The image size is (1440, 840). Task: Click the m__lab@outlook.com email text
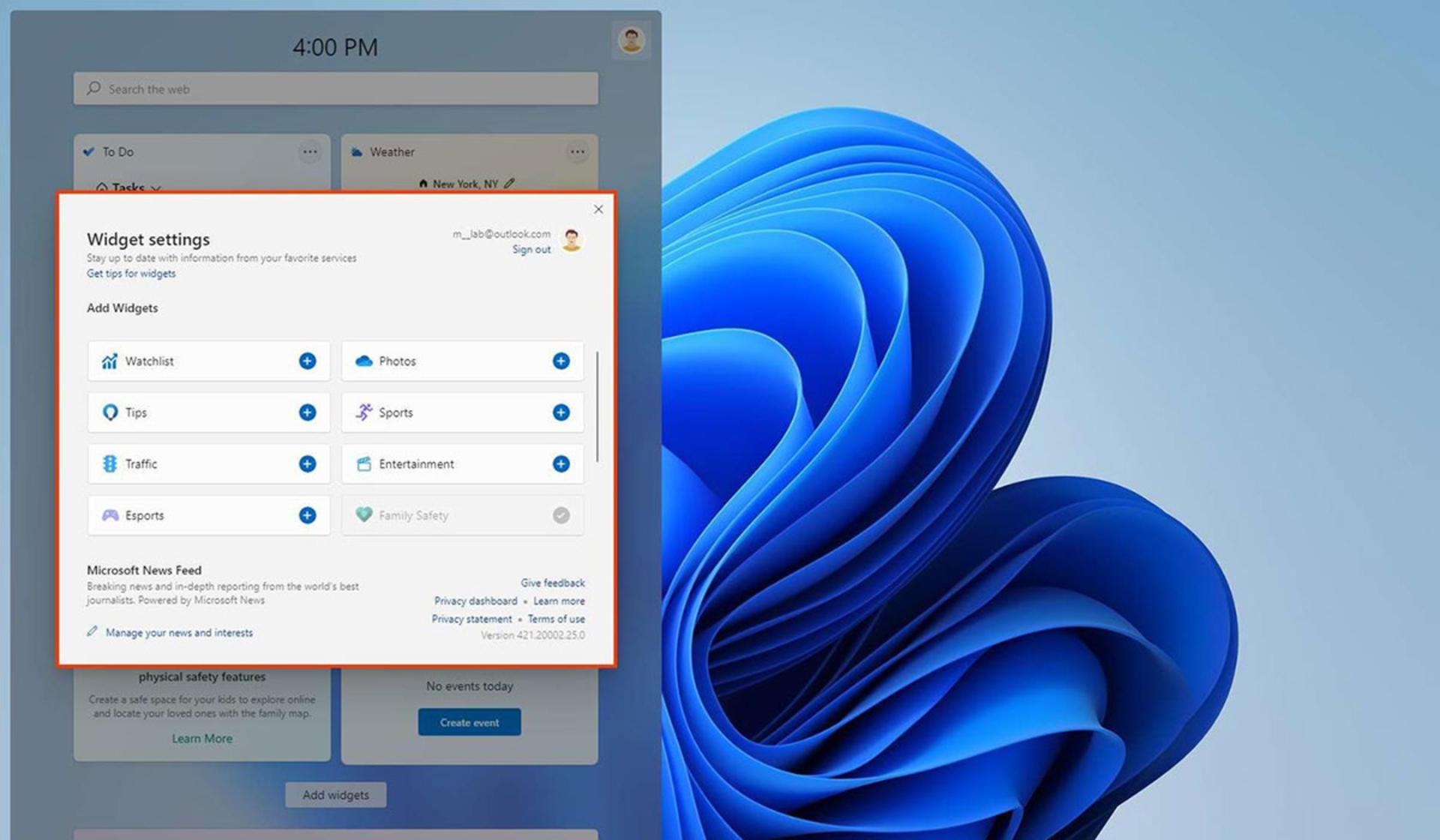[501, 234]
